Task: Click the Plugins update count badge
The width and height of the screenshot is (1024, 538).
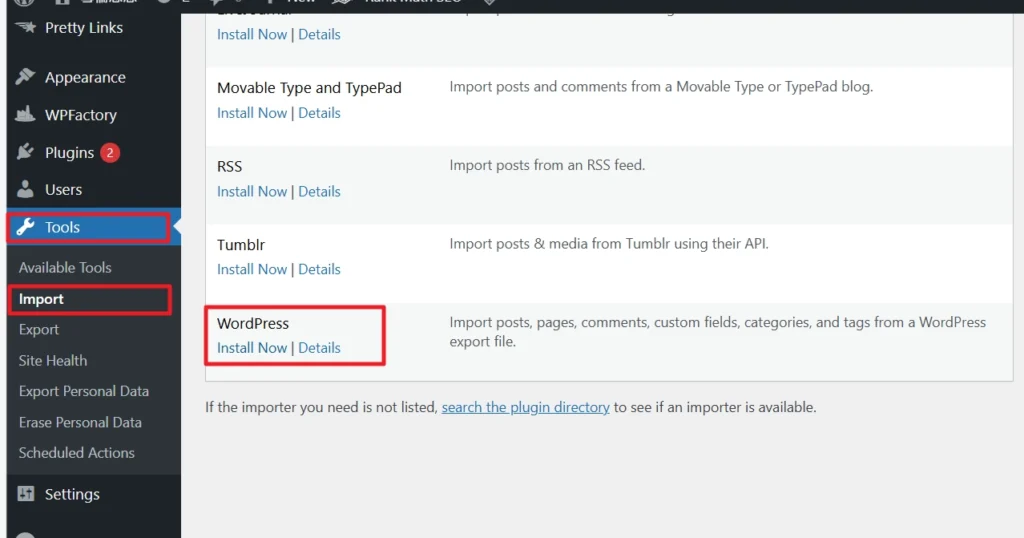Action: 110,153
